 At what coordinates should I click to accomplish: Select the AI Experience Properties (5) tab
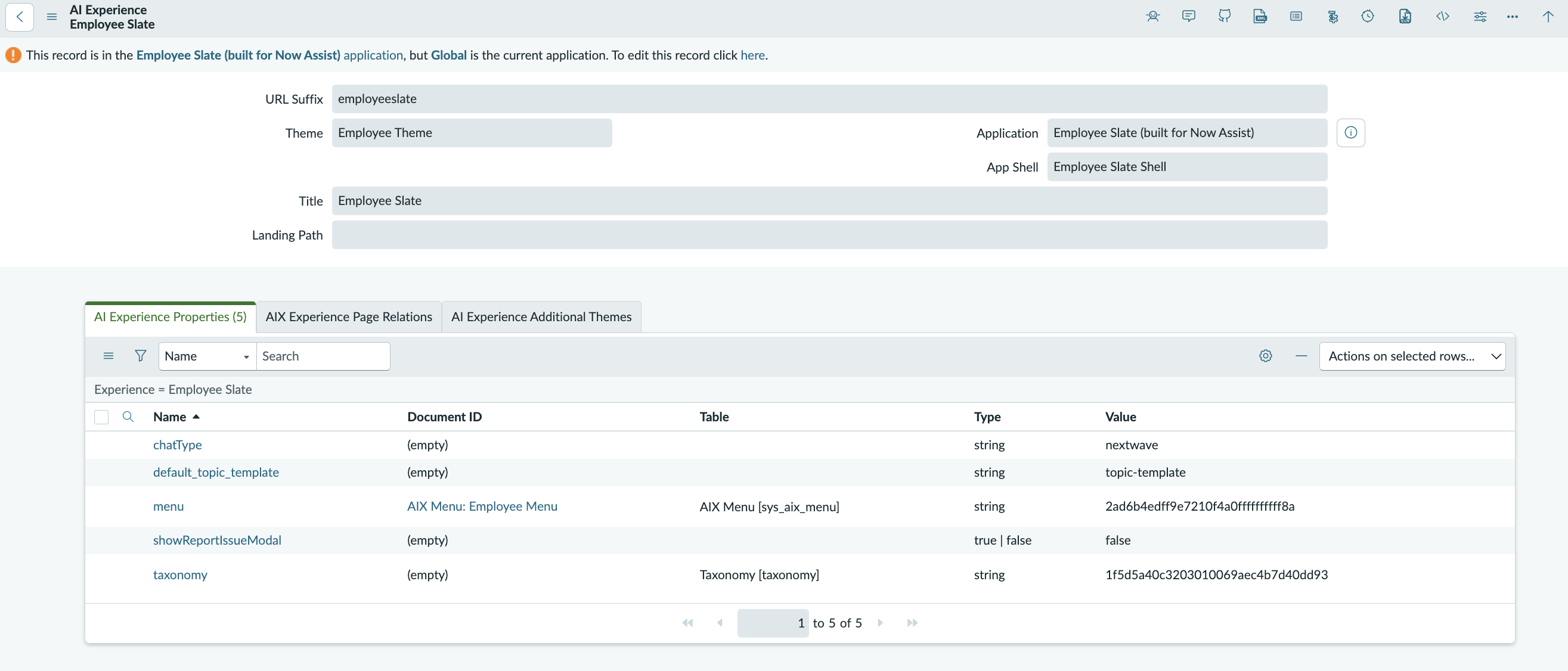point(171,317)
